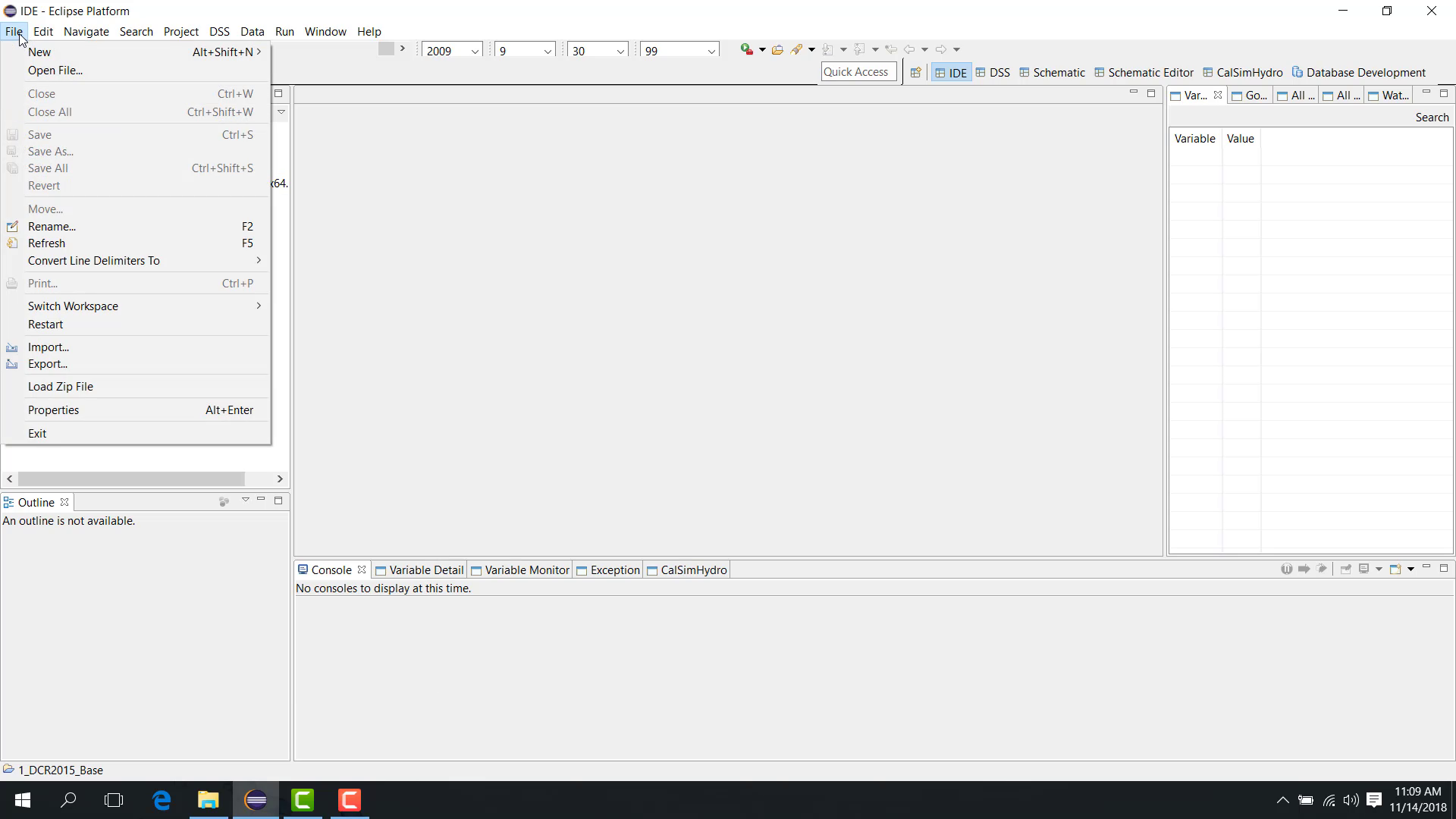1456x819 pixels.
Task: Minimize the Outline view panel
Action: (261, 500)
